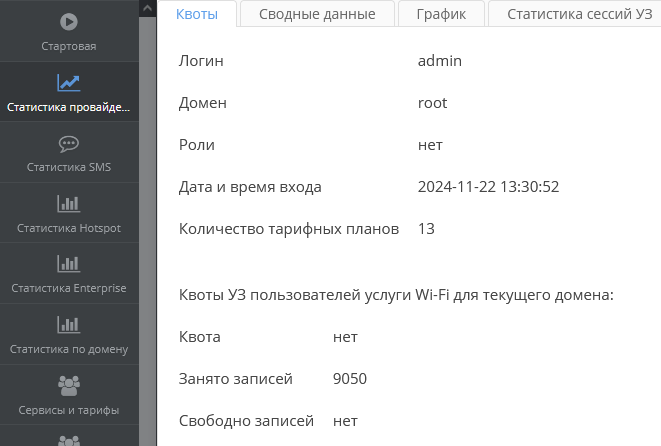Click the Квоты УЗ пользователей heading text
This screenshot has width=661, height=446.
coord(395,295)
